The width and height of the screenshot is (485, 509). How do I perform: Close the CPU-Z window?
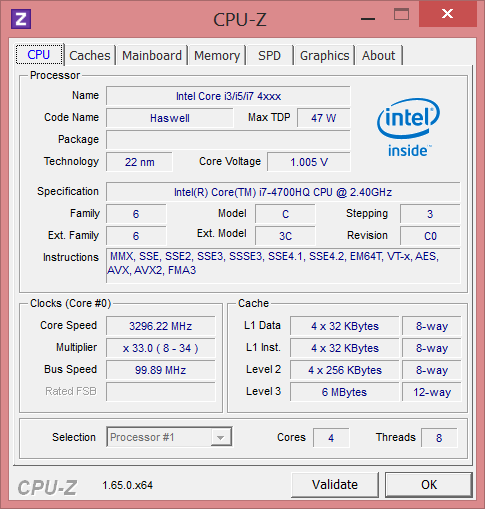447,14
